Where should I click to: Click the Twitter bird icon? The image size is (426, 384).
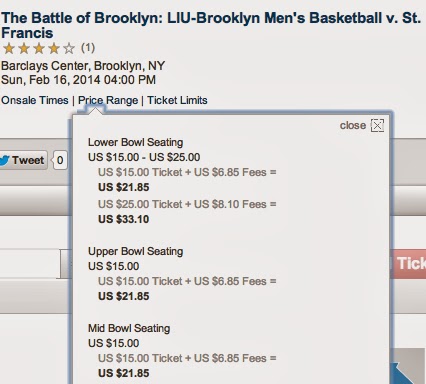click(4, 160)
